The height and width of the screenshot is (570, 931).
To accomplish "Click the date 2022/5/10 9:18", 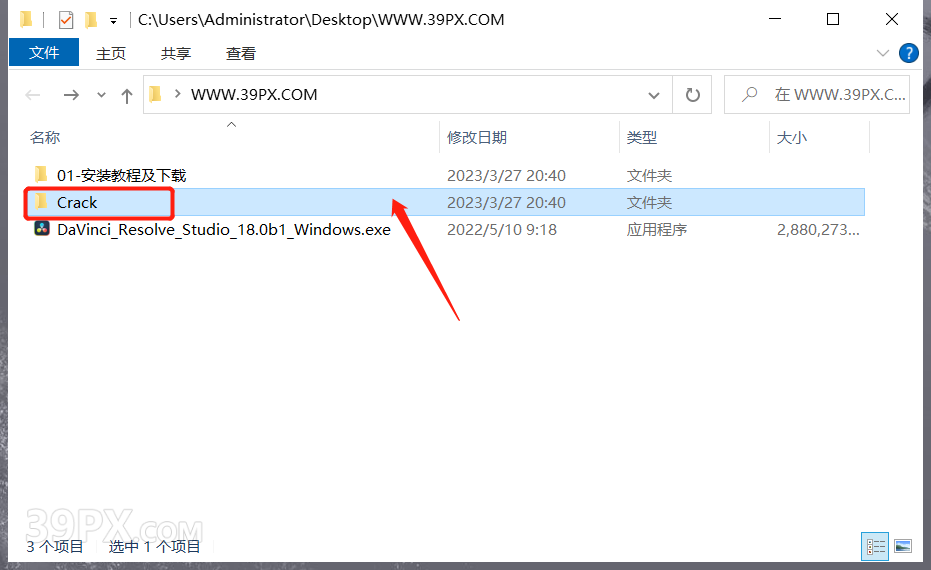I will click(502, 230).
